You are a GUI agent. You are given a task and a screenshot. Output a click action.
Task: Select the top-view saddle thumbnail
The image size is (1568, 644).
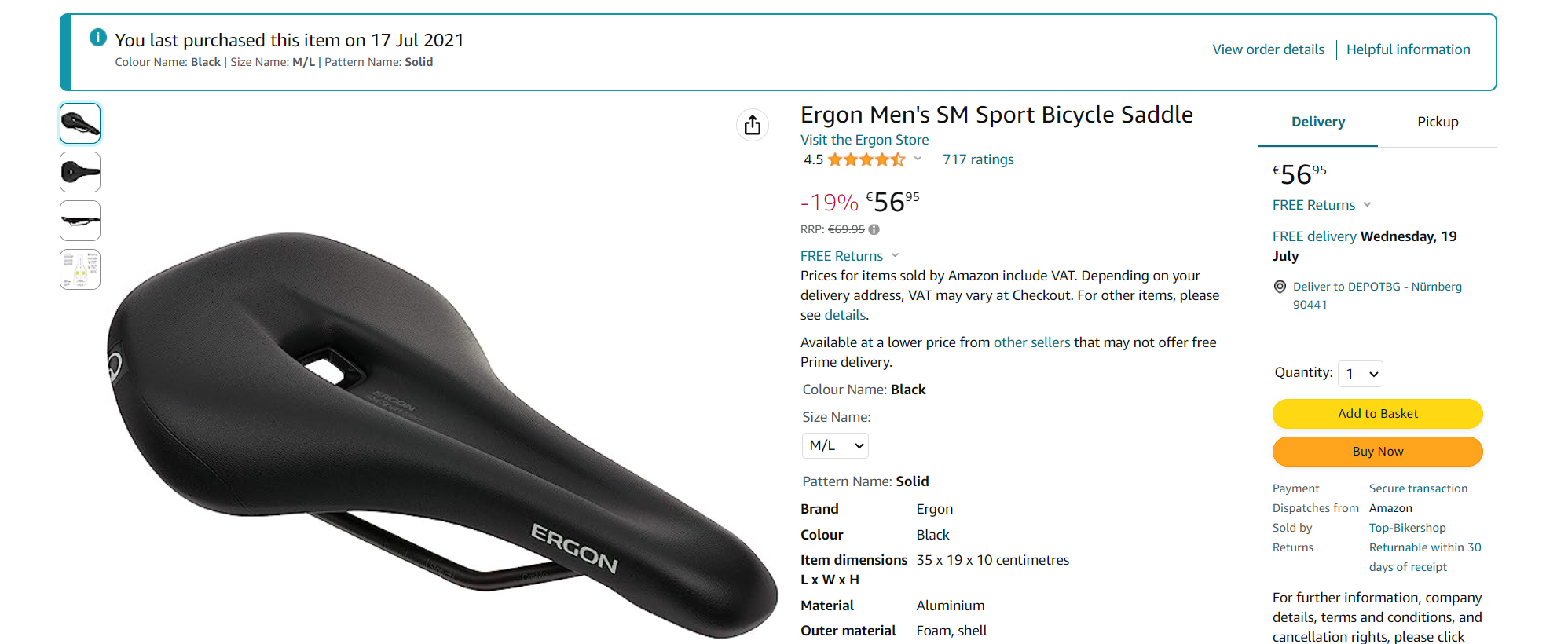80,172
